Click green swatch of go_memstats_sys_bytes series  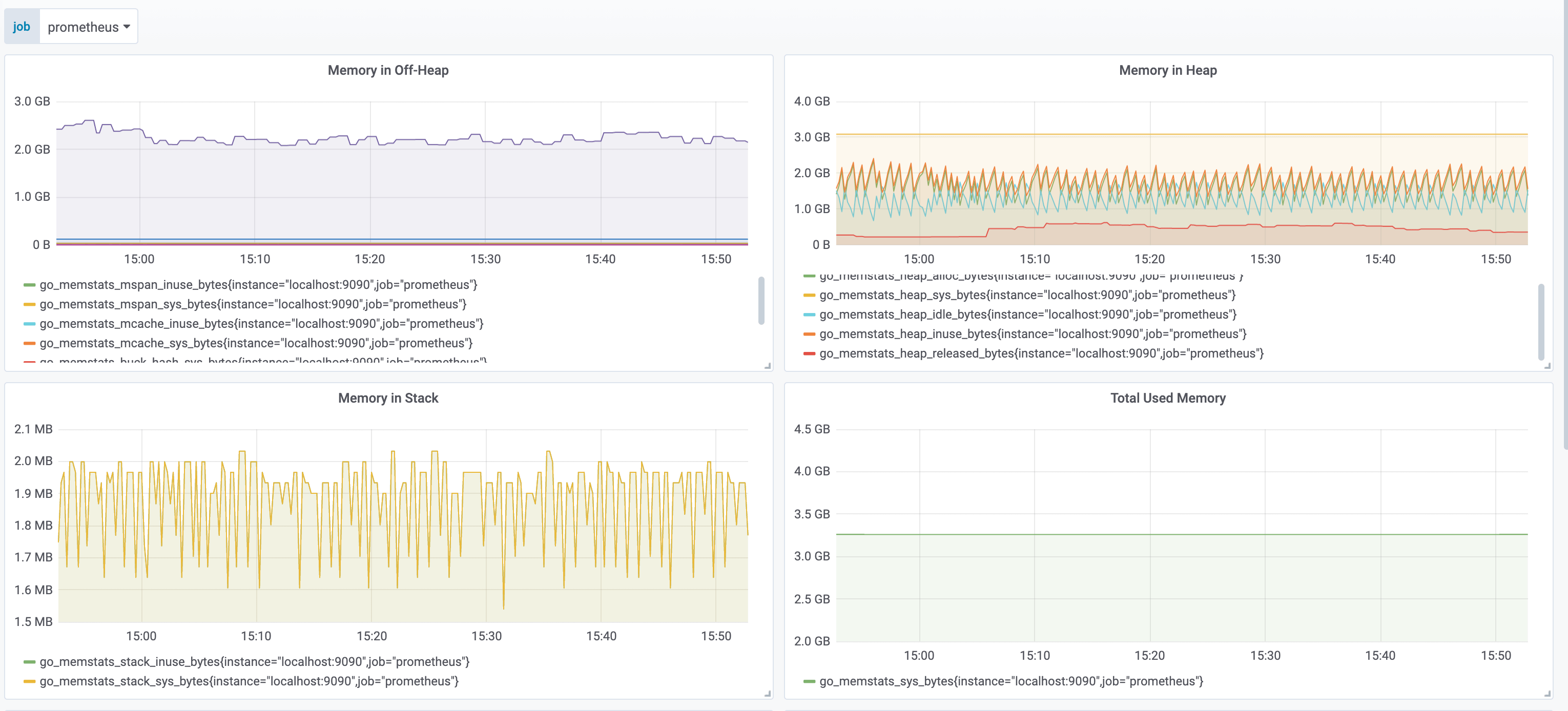pyautogui.click(x=809, y=681)
